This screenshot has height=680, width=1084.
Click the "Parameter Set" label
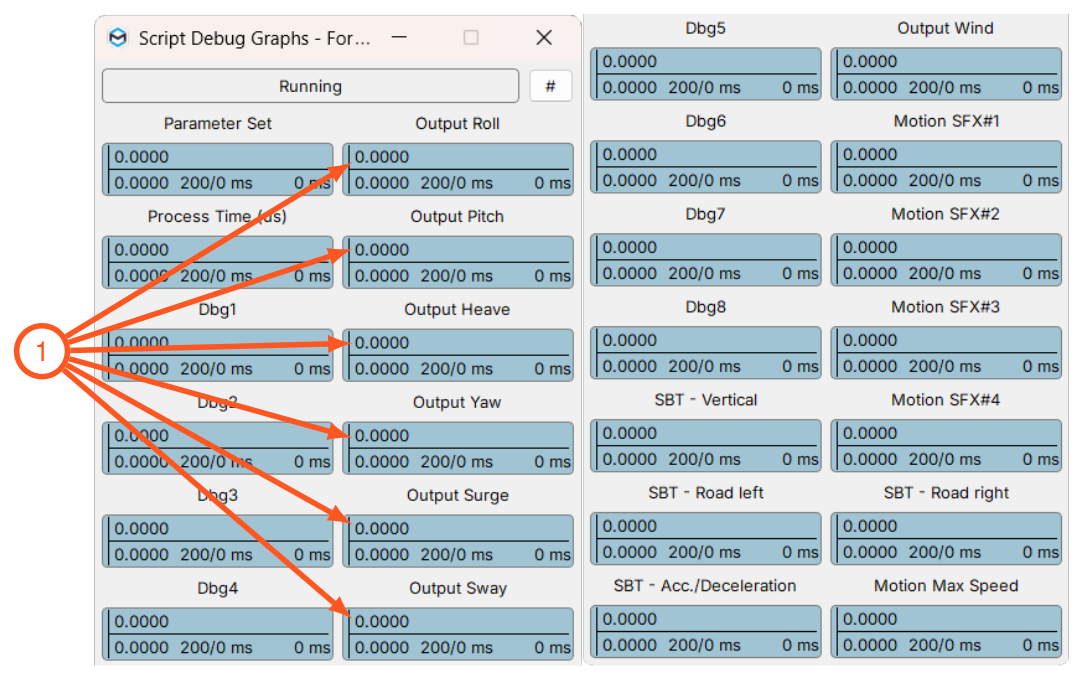tap(218, 124)
